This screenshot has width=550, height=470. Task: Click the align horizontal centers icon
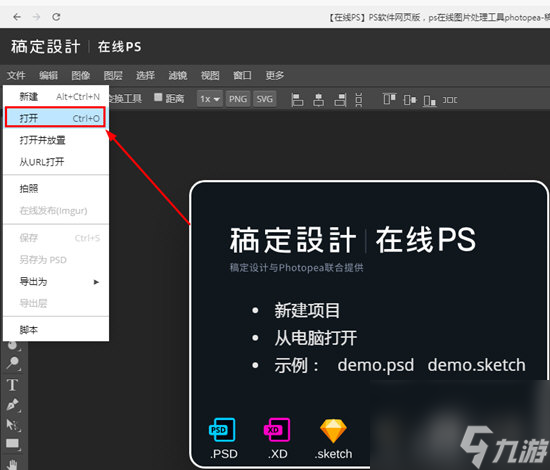click(x=318, y=100)
